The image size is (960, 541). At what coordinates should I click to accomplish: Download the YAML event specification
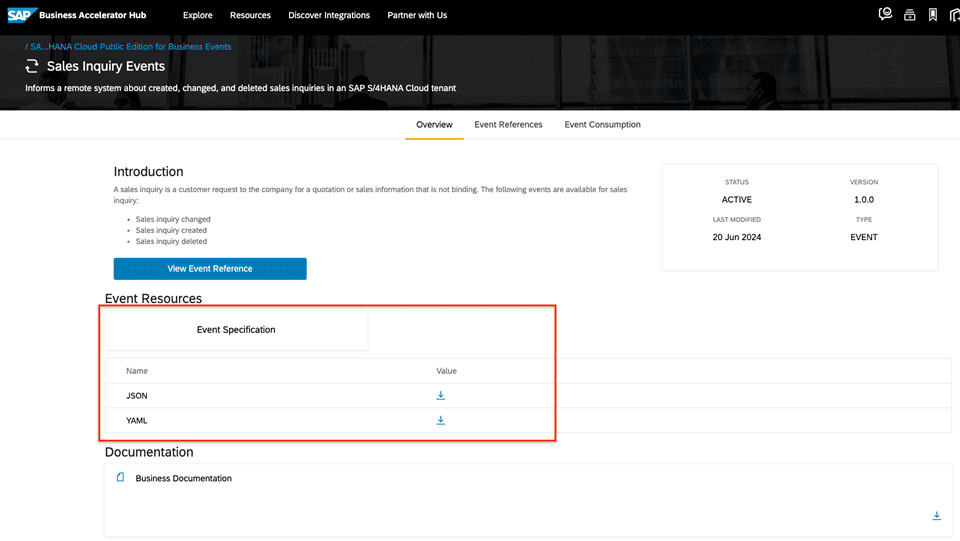tap(440, 420)
